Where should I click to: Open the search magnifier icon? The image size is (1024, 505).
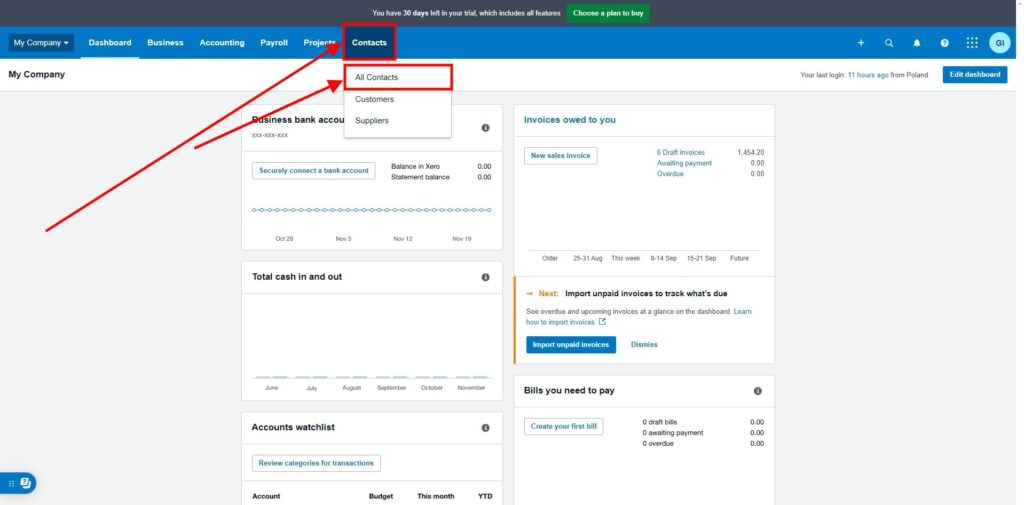coord(889,43)
